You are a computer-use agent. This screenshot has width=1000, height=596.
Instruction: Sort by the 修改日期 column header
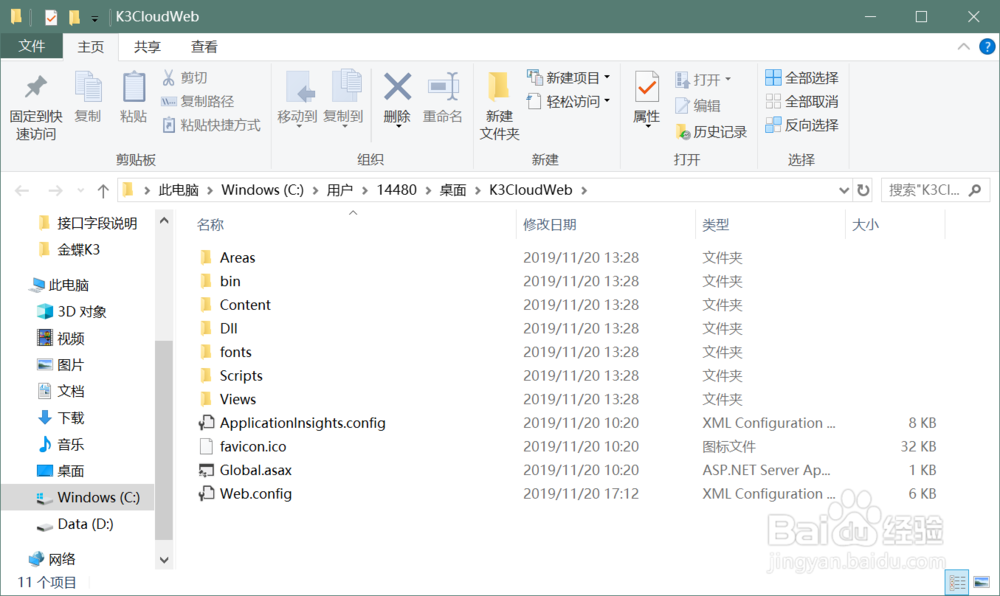tap(550, 224)
